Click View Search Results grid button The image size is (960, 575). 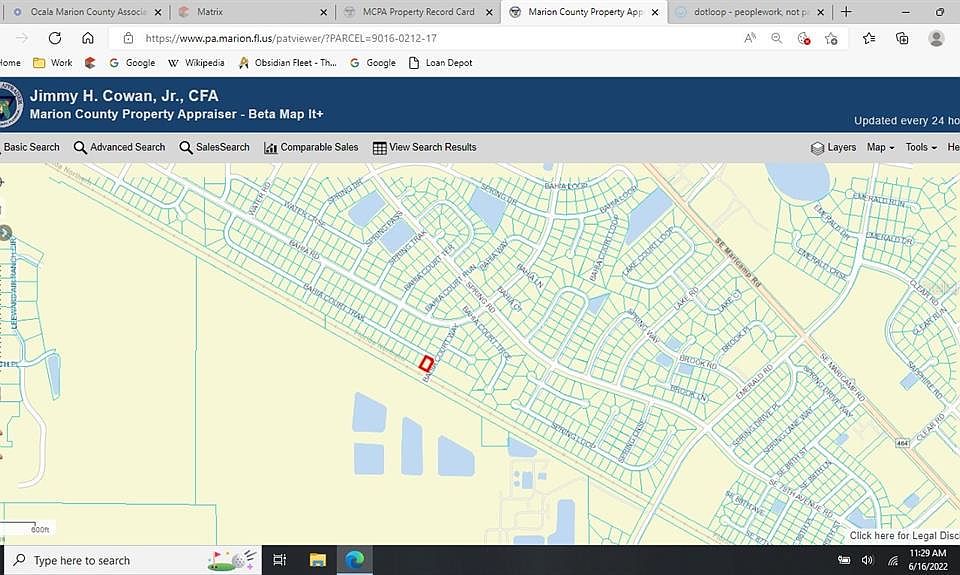point(424,147)
